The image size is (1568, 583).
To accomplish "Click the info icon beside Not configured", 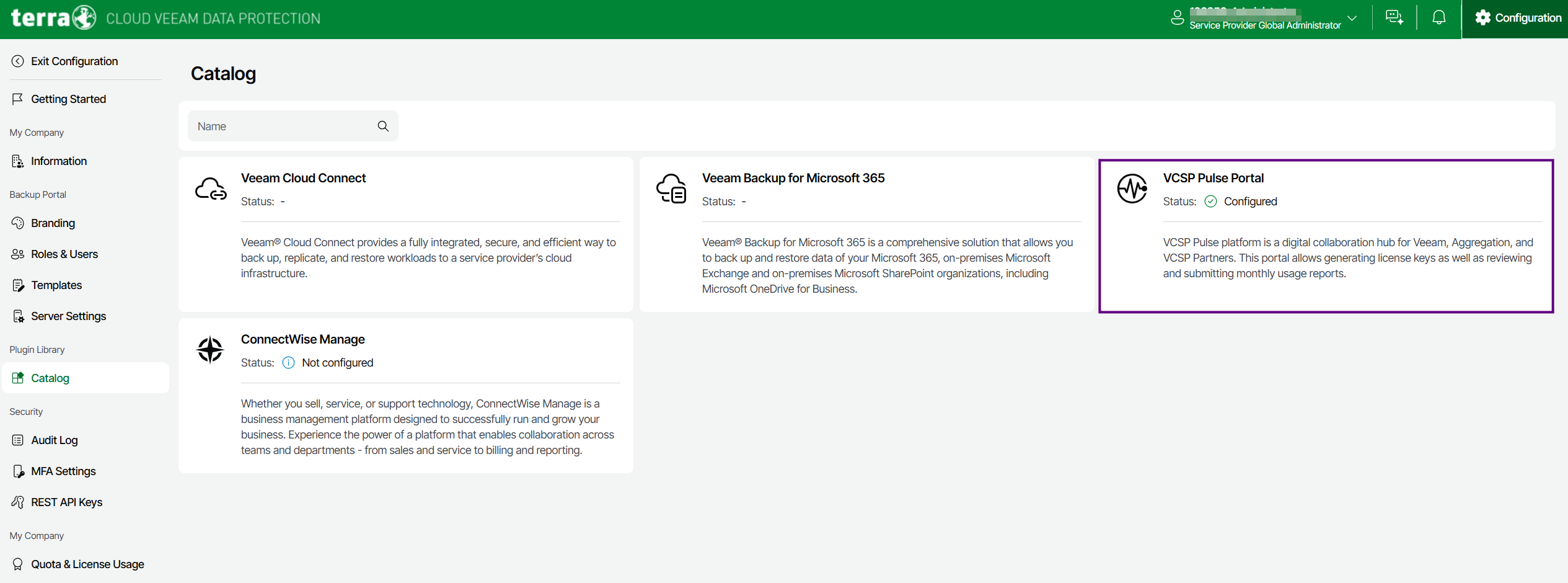I will pos(288,363).
